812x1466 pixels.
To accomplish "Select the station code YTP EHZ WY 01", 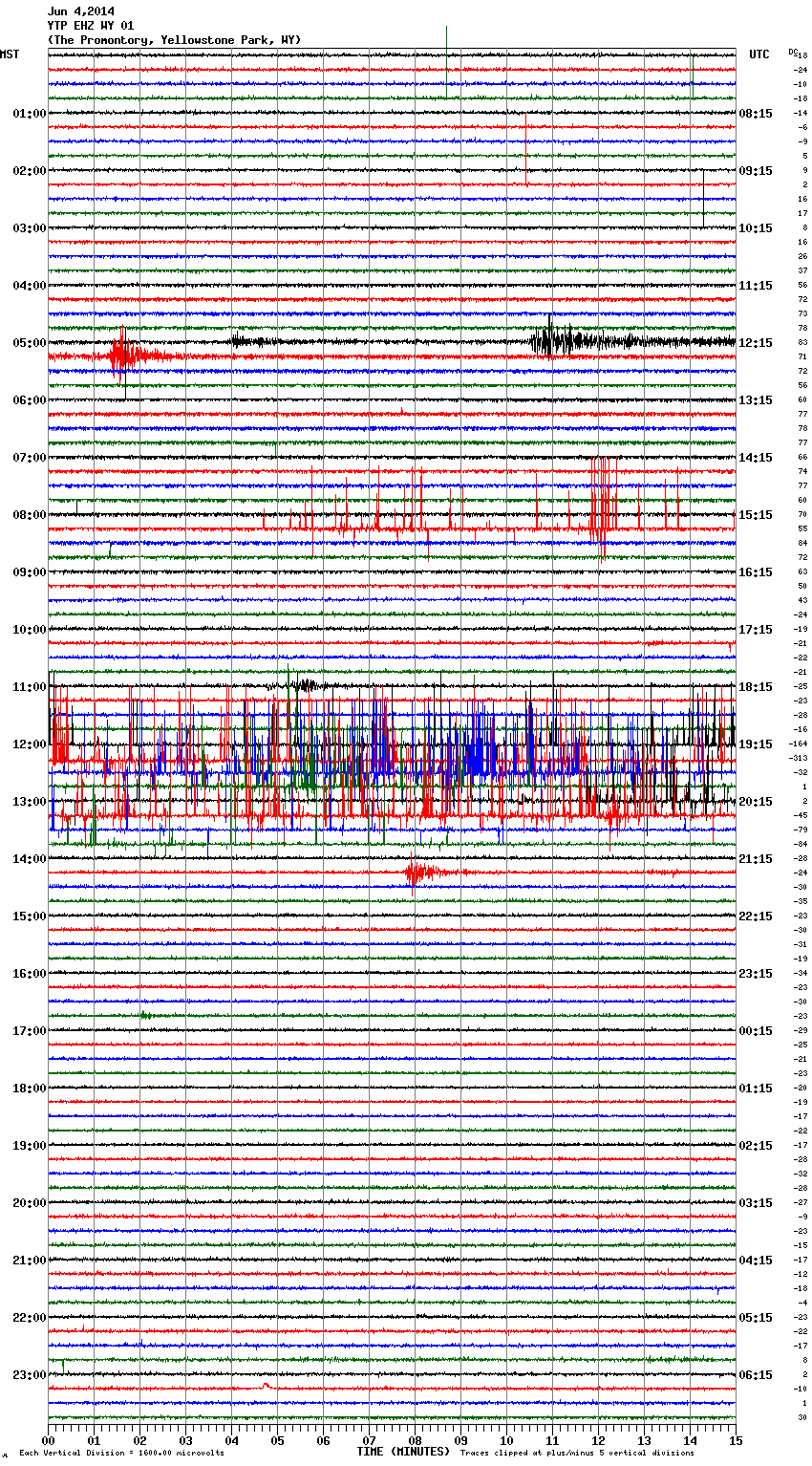I will [x=91, y=26].
